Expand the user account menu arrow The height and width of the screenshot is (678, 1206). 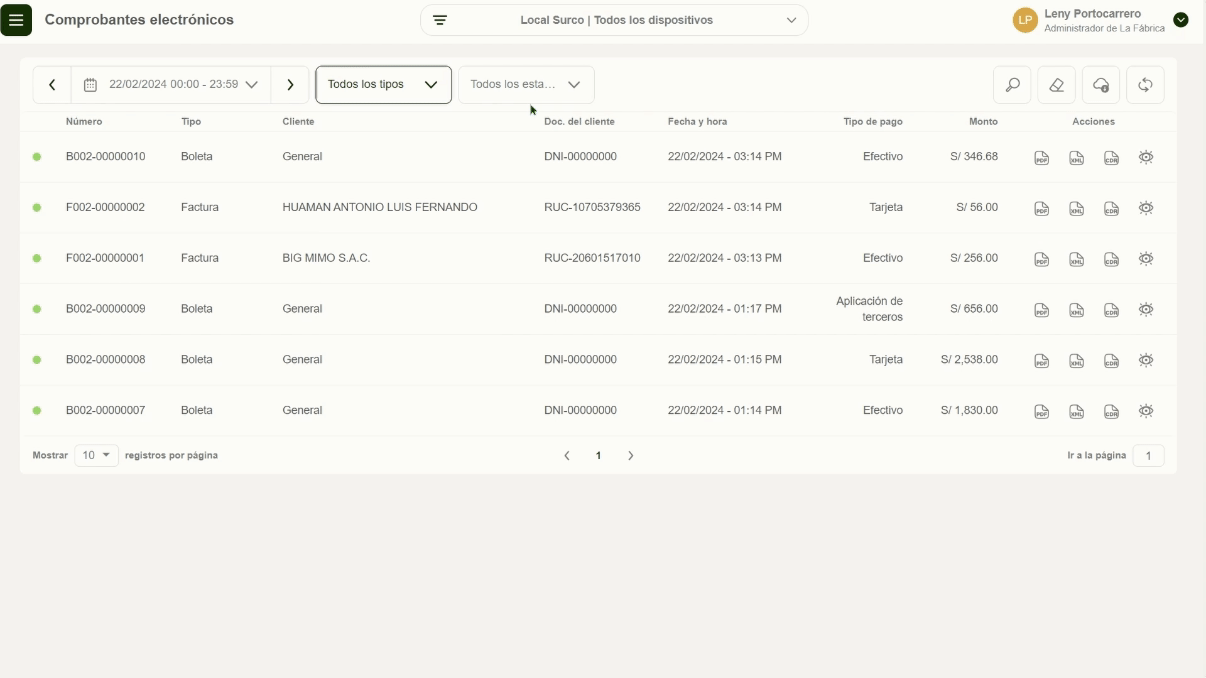pyautogui.click(x=1181, y=20)
